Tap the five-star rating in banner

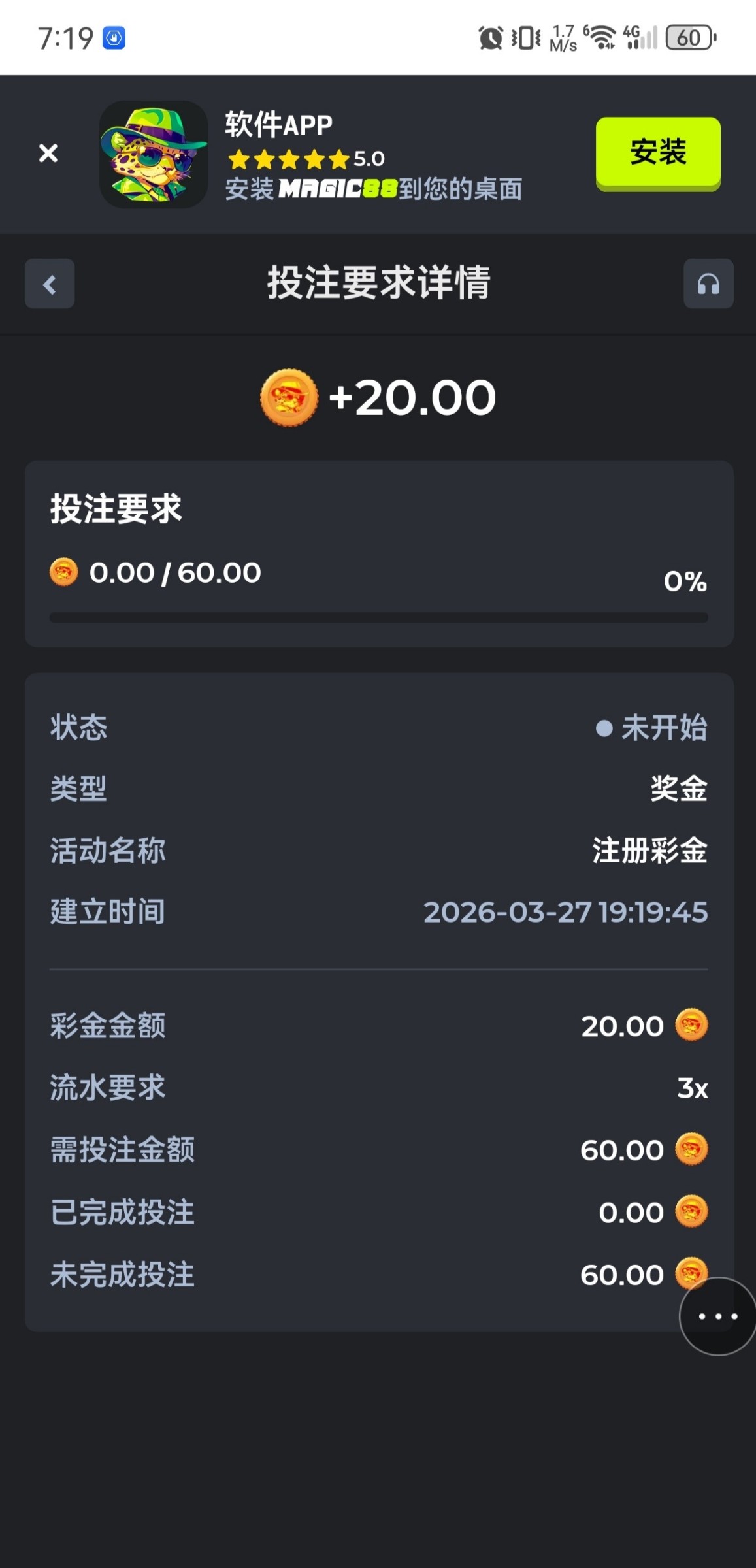pos(289,159)
